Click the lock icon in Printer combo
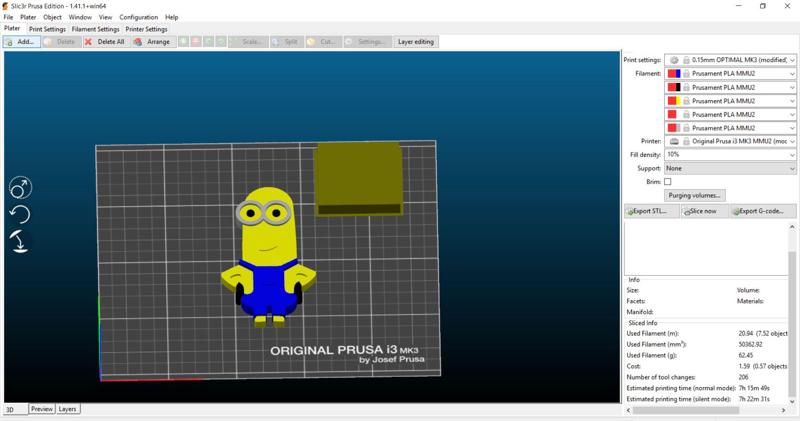The height and width of the screenshot is (421, 800). click(686, 141)
